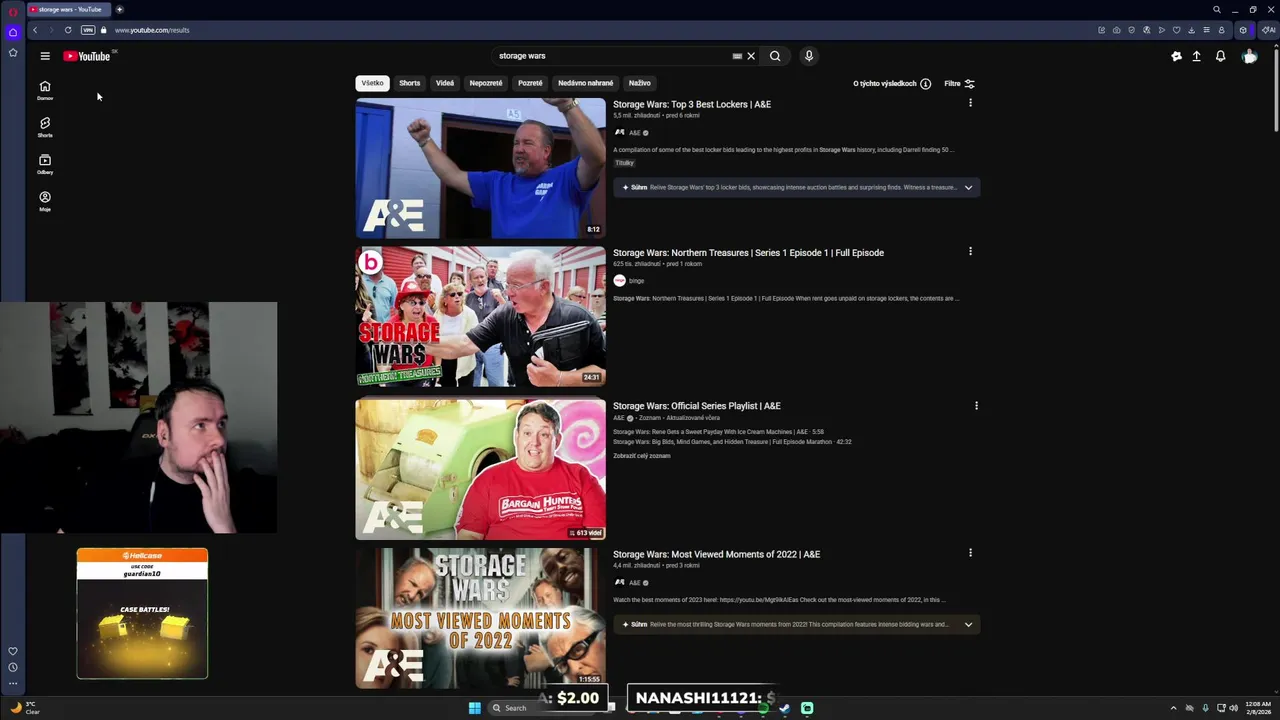
Task: Open Storage Wars: Northern Treasures episode title
Action: click(x=748, y=252)
